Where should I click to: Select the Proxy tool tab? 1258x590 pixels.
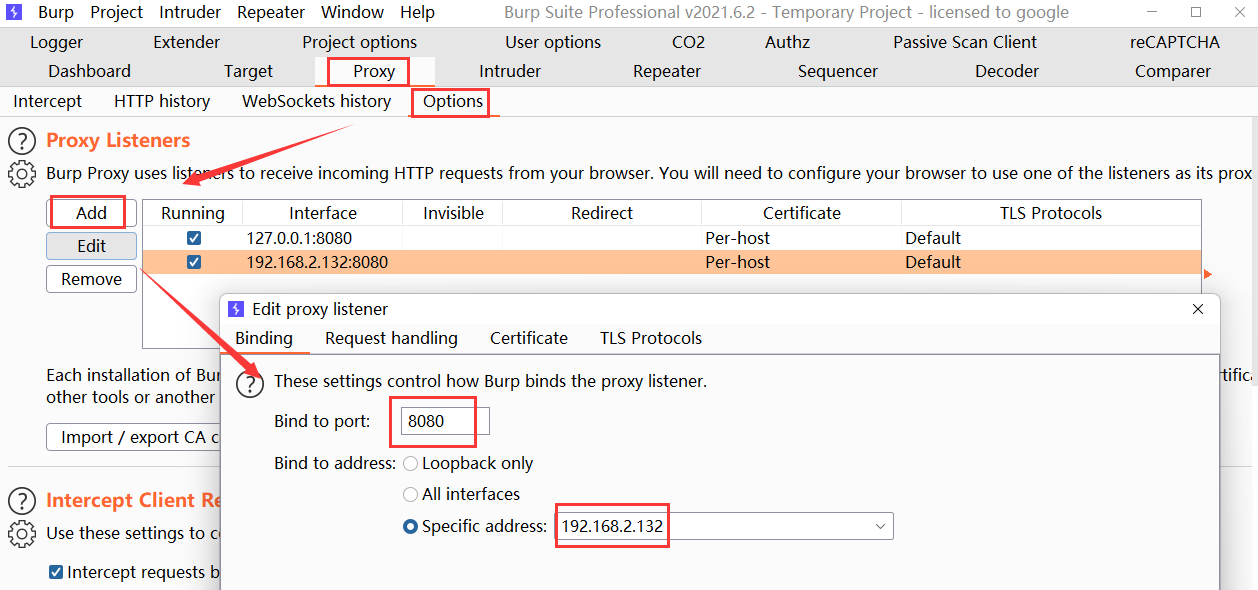coord(374,71)
